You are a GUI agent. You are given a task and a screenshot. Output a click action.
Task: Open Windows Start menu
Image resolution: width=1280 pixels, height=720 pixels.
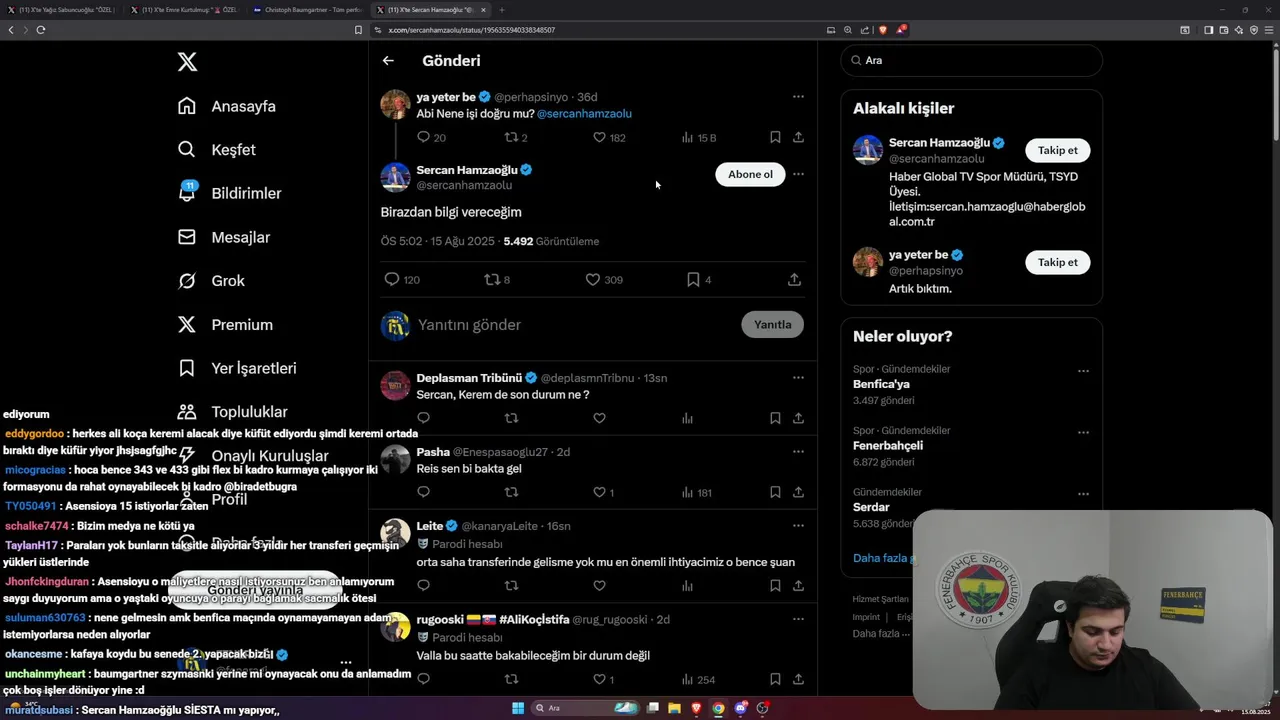click(518, 708)
